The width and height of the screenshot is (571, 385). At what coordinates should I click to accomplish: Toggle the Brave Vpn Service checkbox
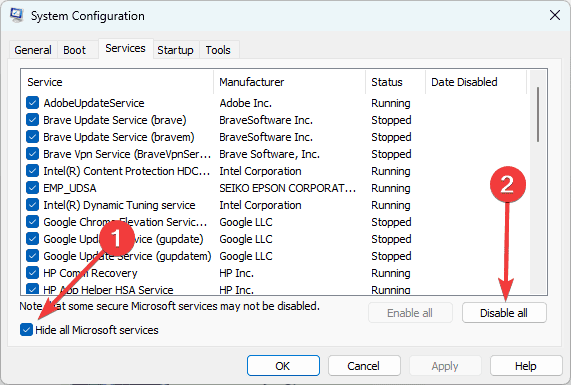coord(32,154)
